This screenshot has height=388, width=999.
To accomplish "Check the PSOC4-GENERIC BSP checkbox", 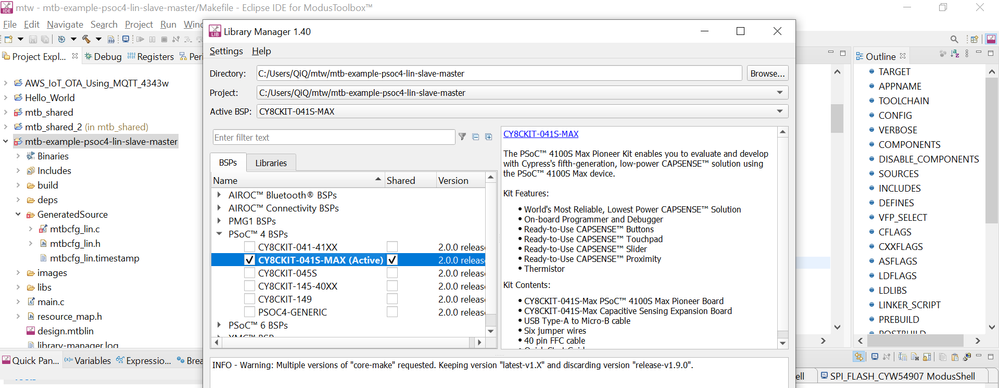I will (250, 312).
